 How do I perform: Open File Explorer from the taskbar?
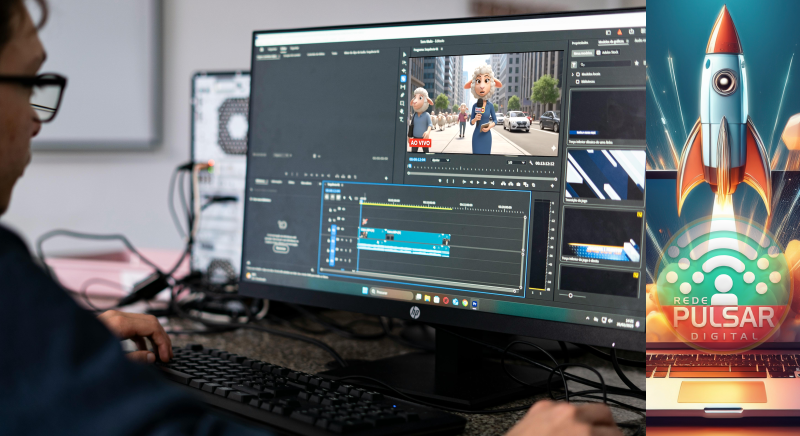coord(427,298)
